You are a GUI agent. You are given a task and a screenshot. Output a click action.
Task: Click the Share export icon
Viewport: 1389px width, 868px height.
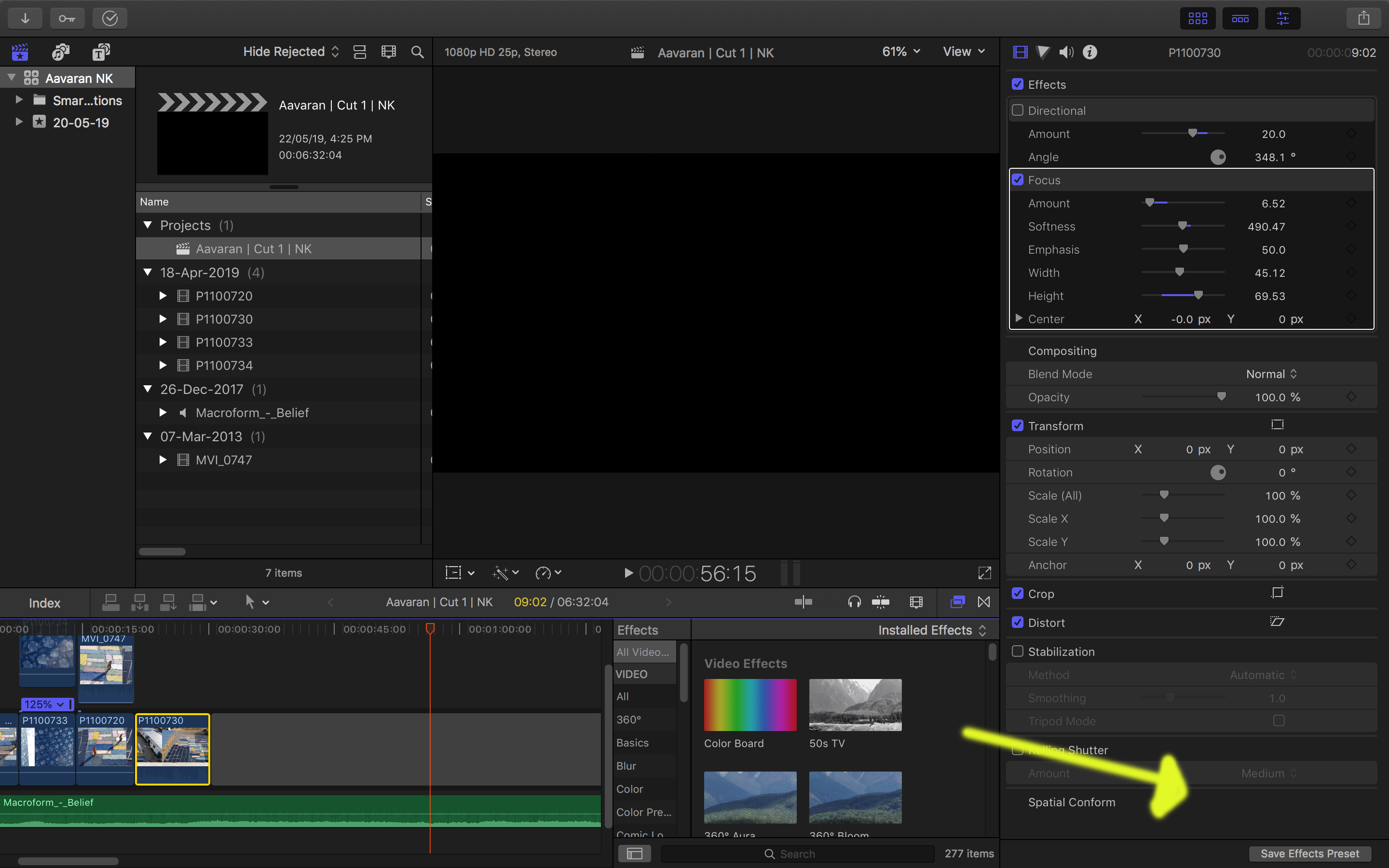[x=1363, y=18]
